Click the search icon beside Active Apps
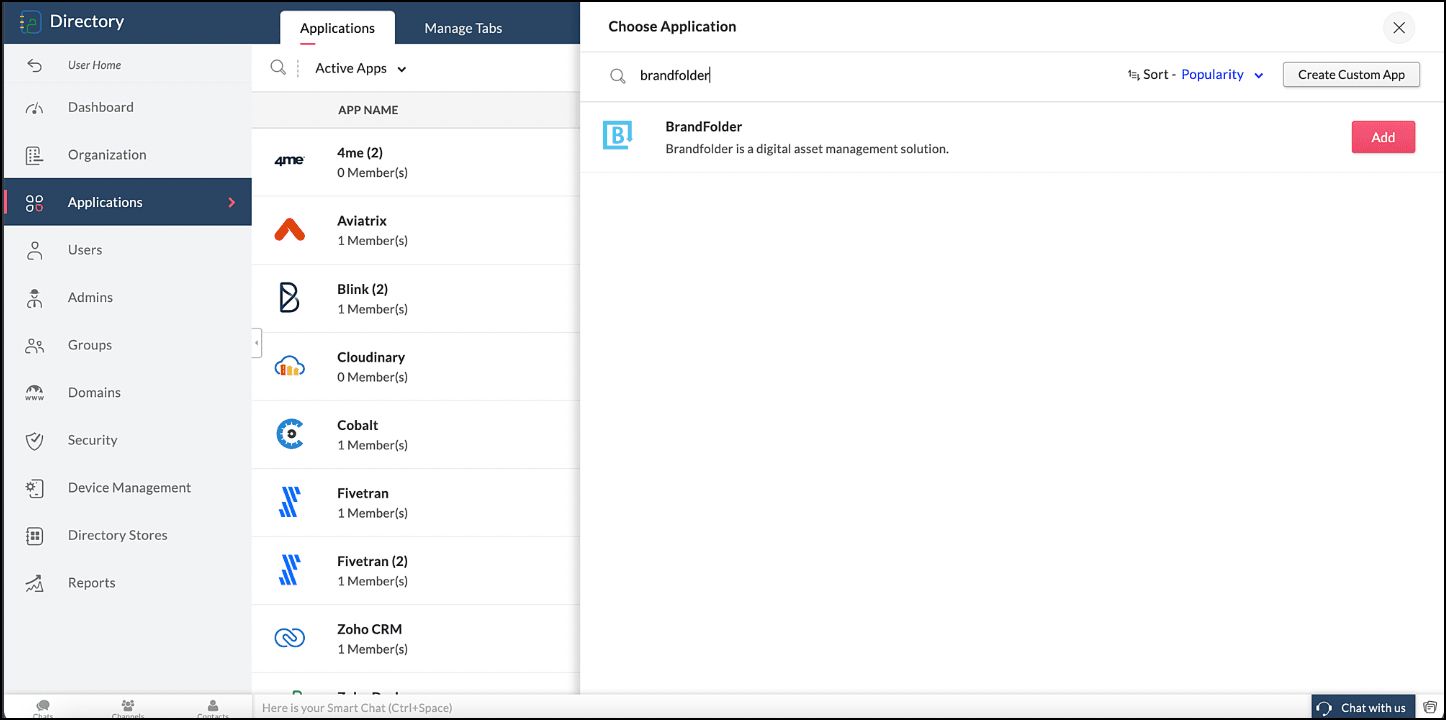 pyautogui.click(x=278, y=68)
